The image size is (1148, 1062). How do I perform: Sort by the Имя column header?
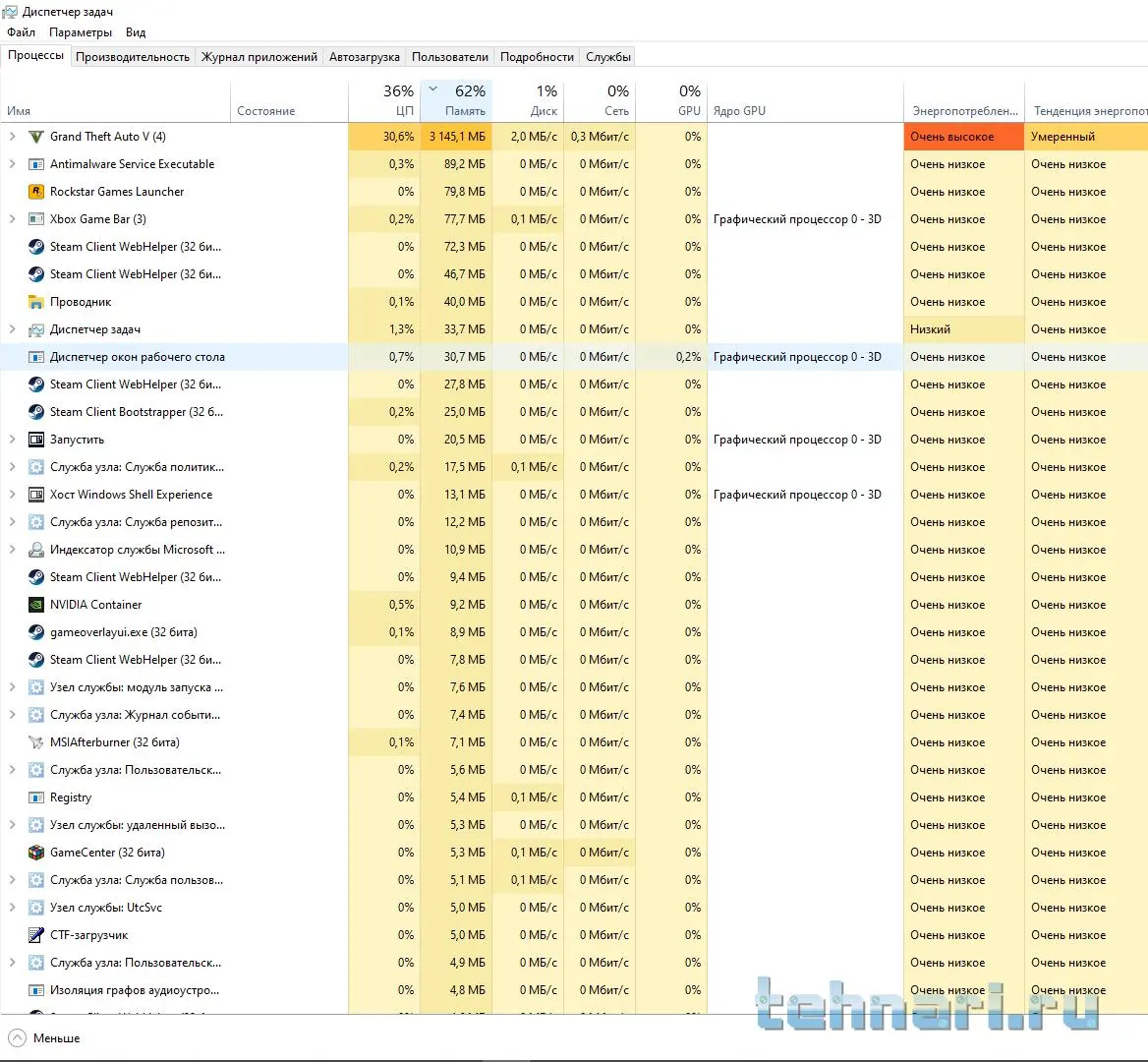coord(115,100)
